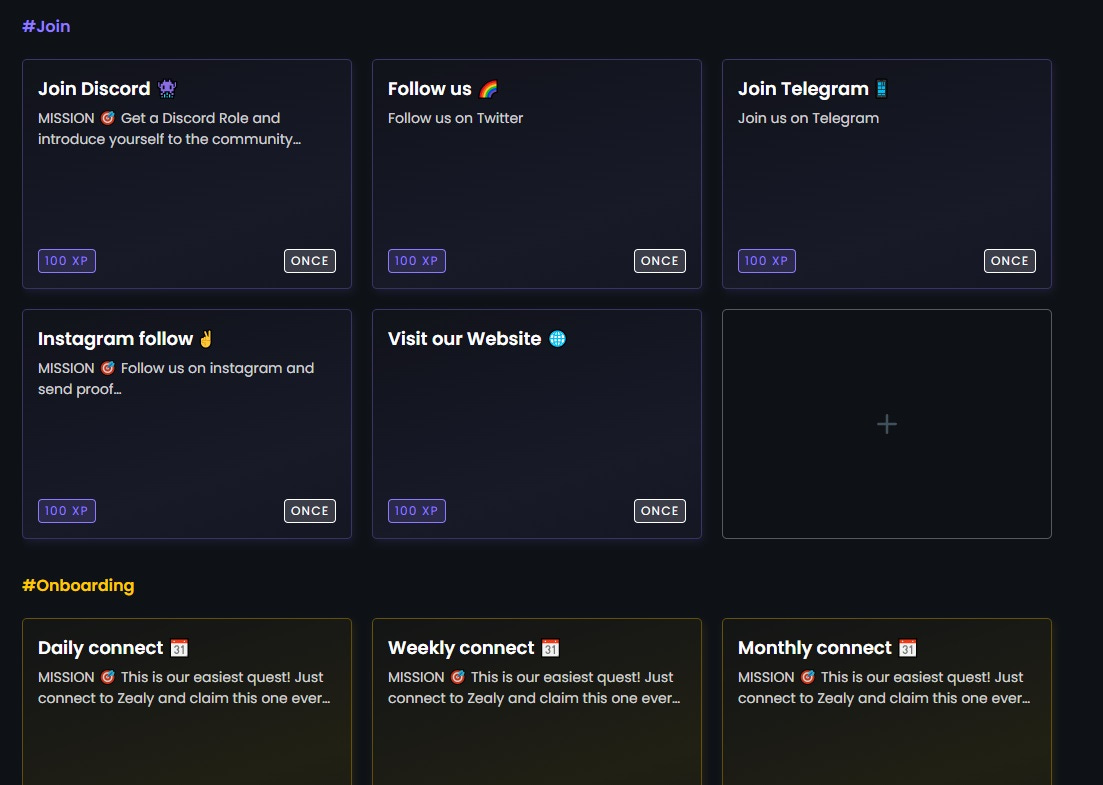Open the Join Discord quest title

[94, 89]
